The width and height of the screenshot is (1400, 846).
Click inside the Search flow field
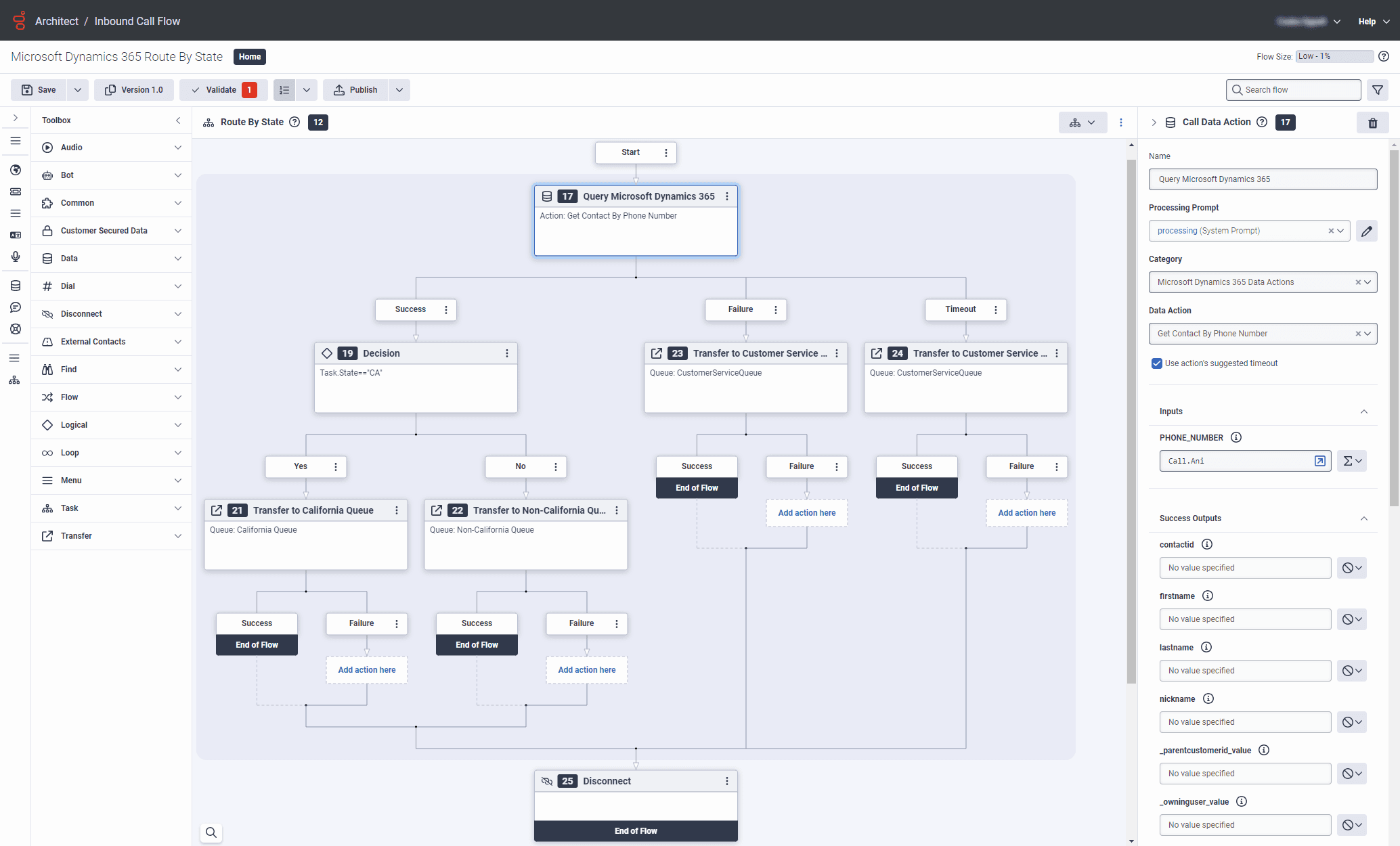(x=1292, y=89)
